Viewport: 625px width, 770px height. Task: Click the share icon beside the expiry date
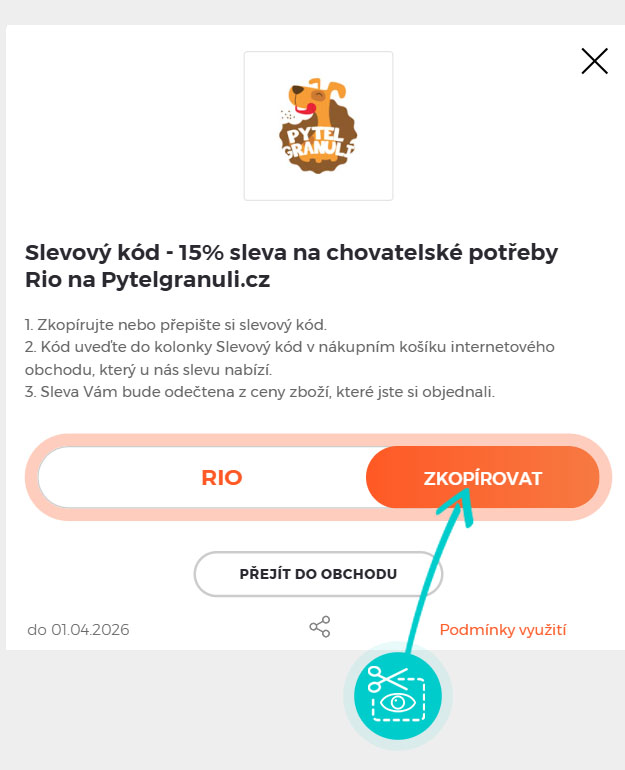320,627
